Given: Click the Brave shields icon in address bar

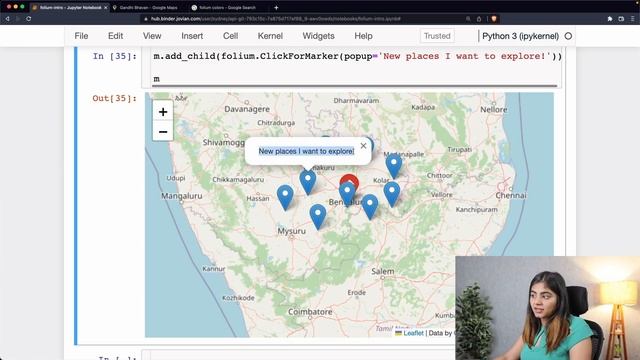Looking at the screenshot, I should (x=494, y=19).
